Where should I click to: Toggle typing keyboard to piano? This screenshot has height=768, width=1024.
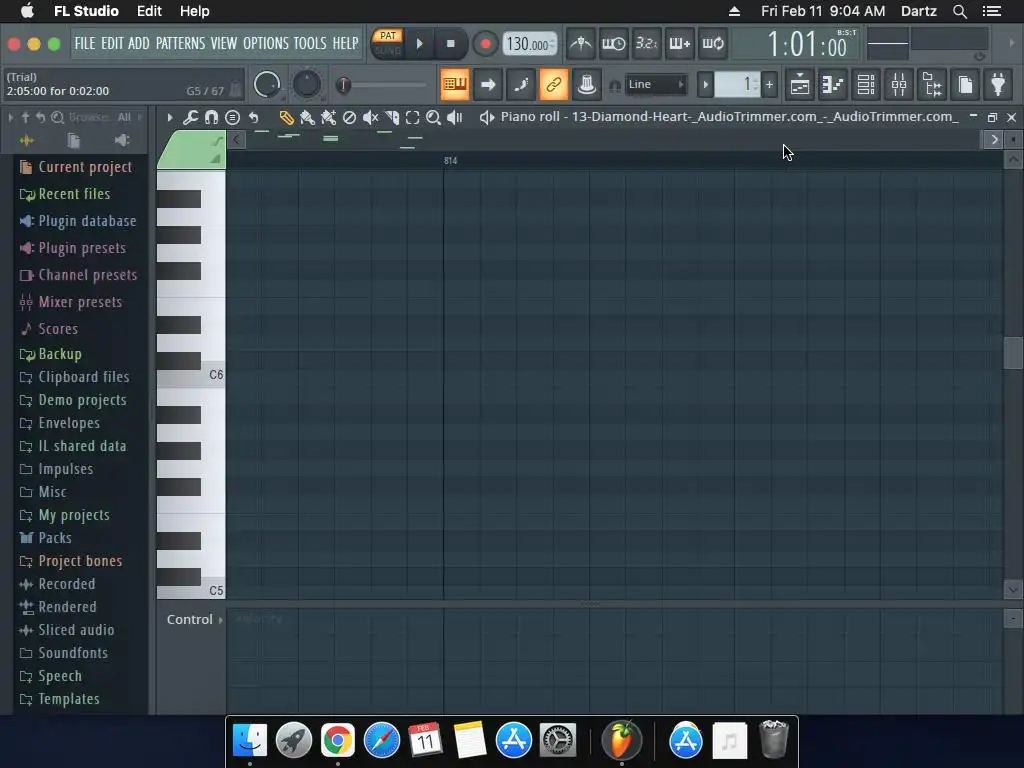455,84
